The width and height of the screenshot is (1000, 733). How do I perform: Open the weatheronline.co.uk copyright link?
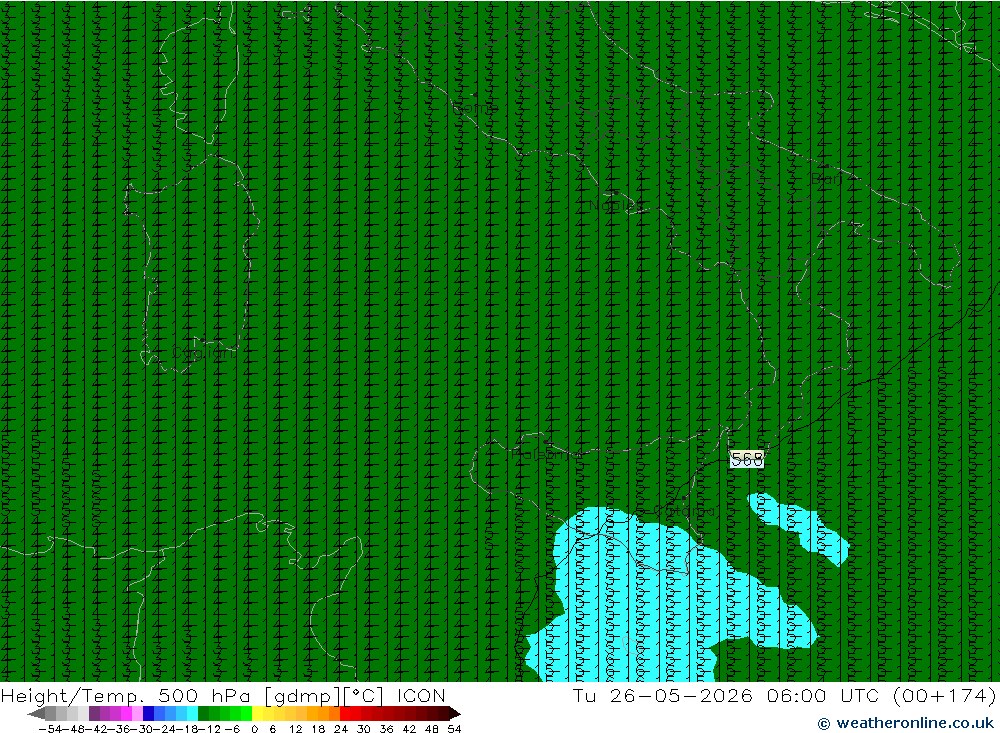pyautogui.click(x=906, y=723)
